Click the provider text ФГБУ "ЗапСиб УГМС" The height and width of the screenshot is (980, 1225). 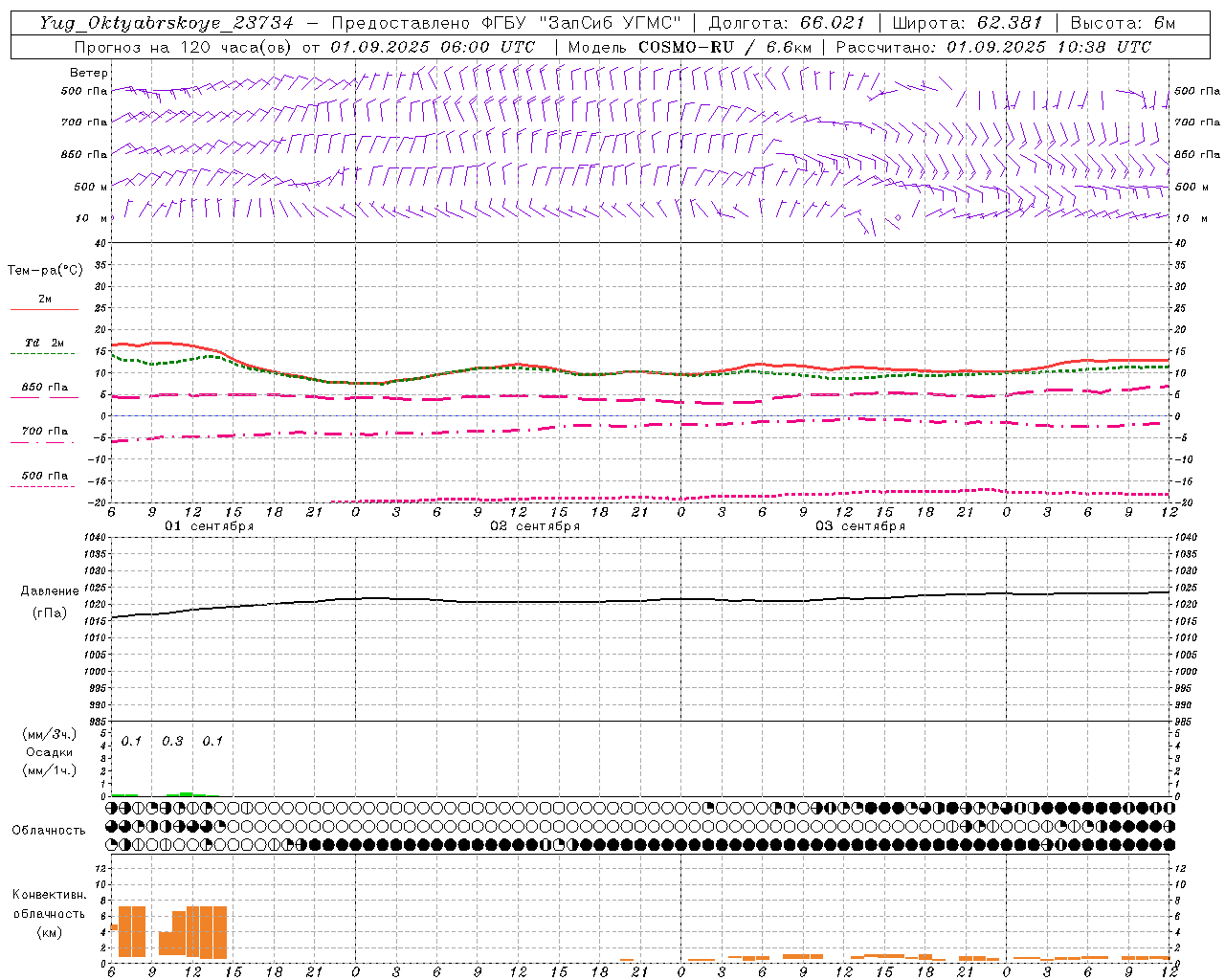(582, 23)
